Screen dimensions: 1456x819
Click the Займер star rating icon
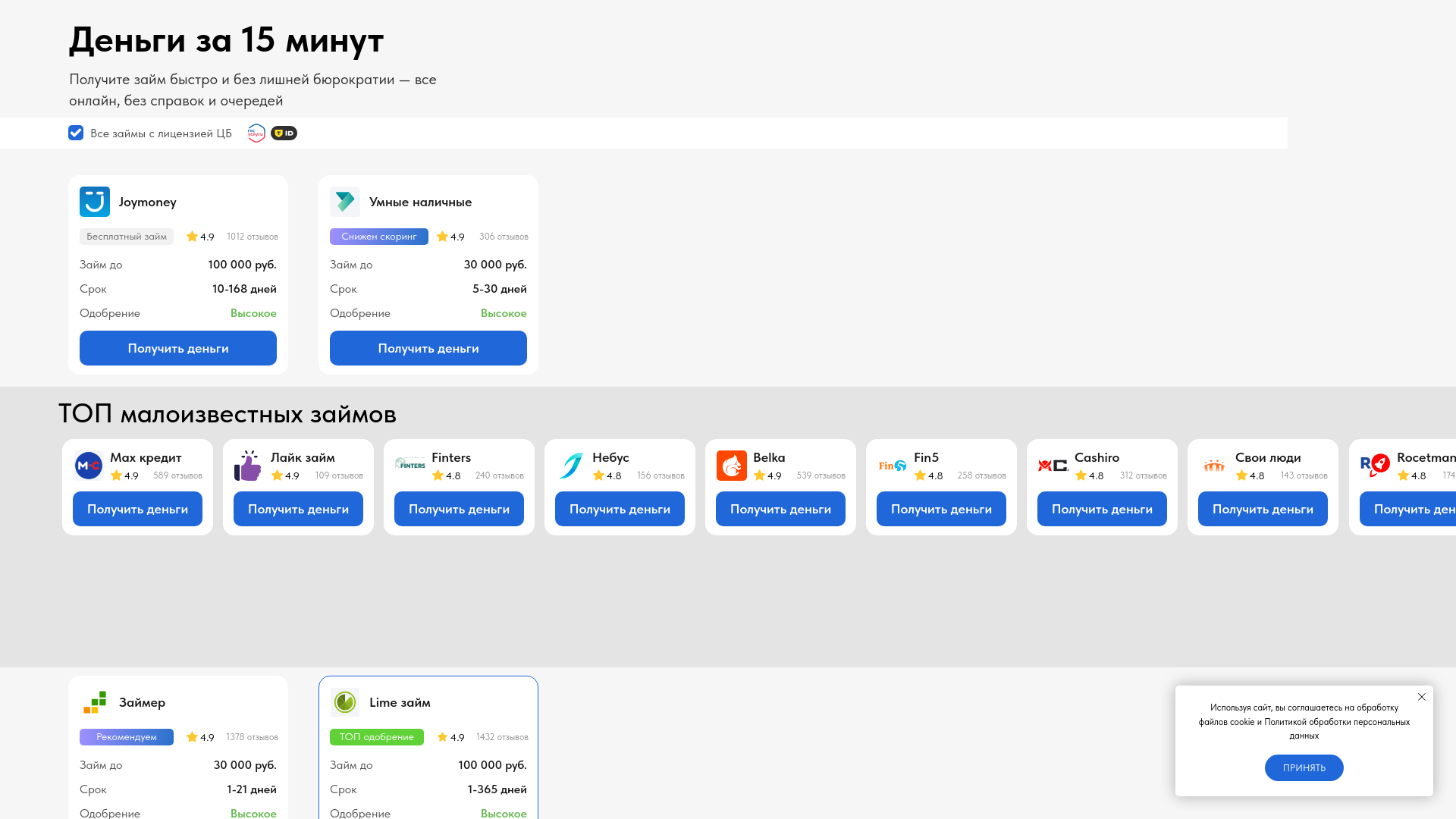pyautogui.click(x=192, y=737)
